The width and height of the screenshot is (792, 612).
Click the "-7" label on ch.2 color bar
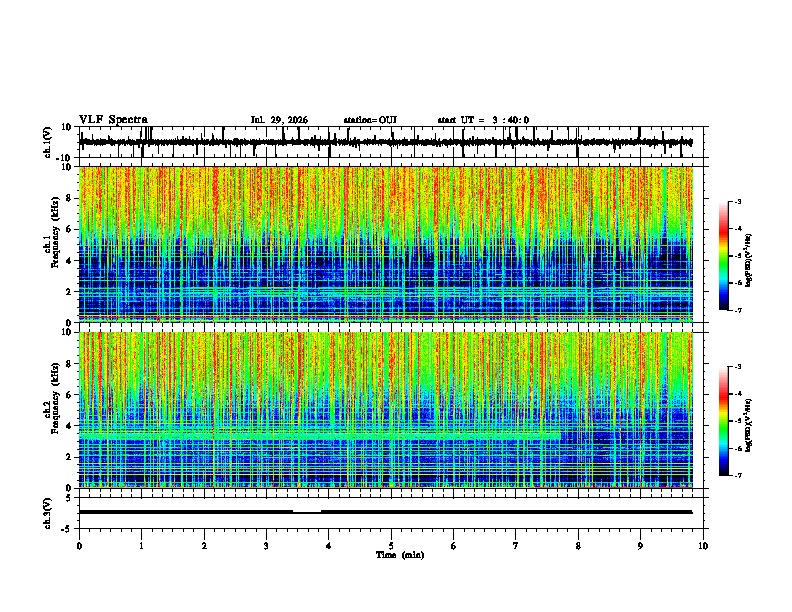738,475
